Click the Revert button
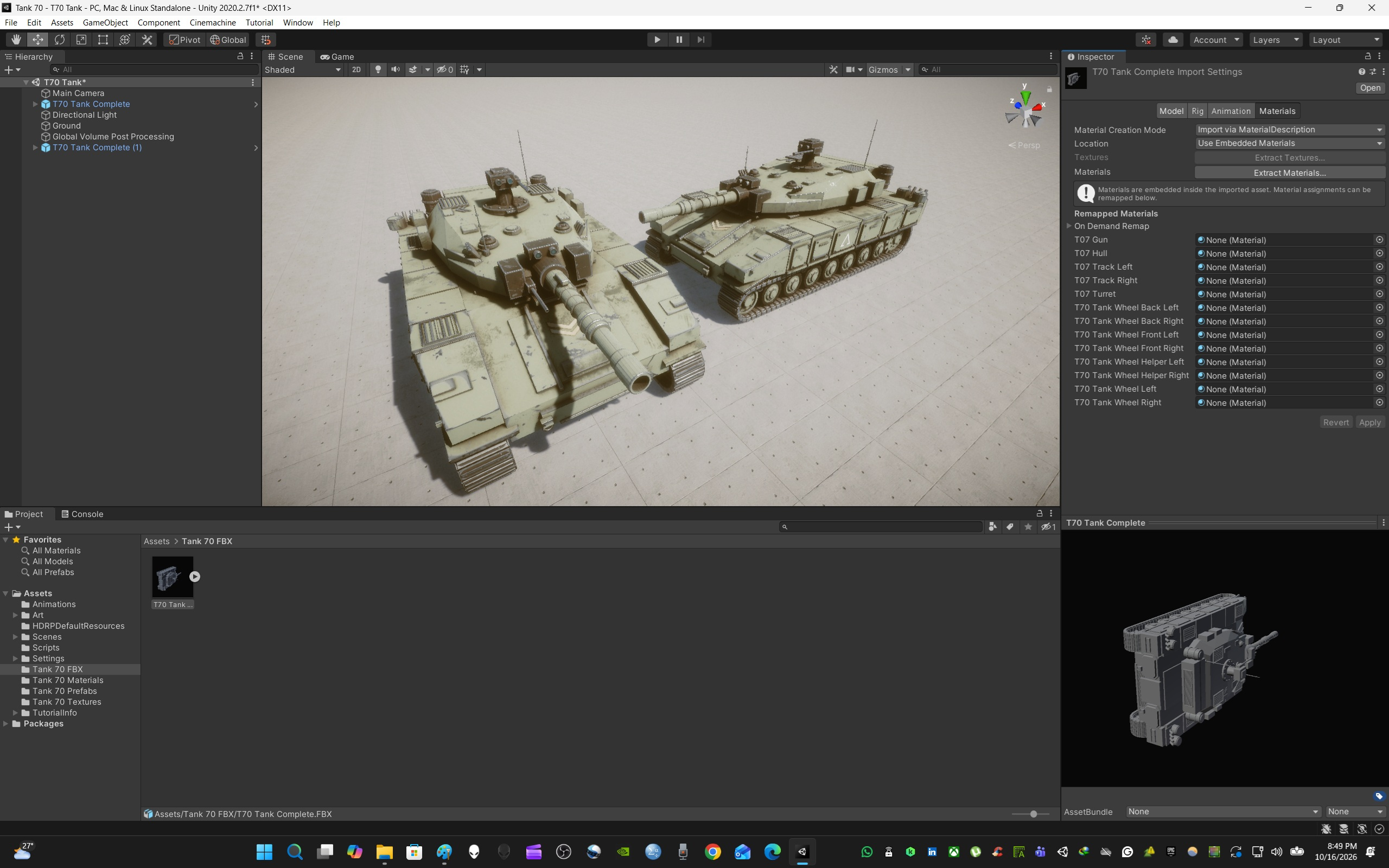Viewport: 1389px width, 868px height. pyautogui.click(x=1336, y=422)
